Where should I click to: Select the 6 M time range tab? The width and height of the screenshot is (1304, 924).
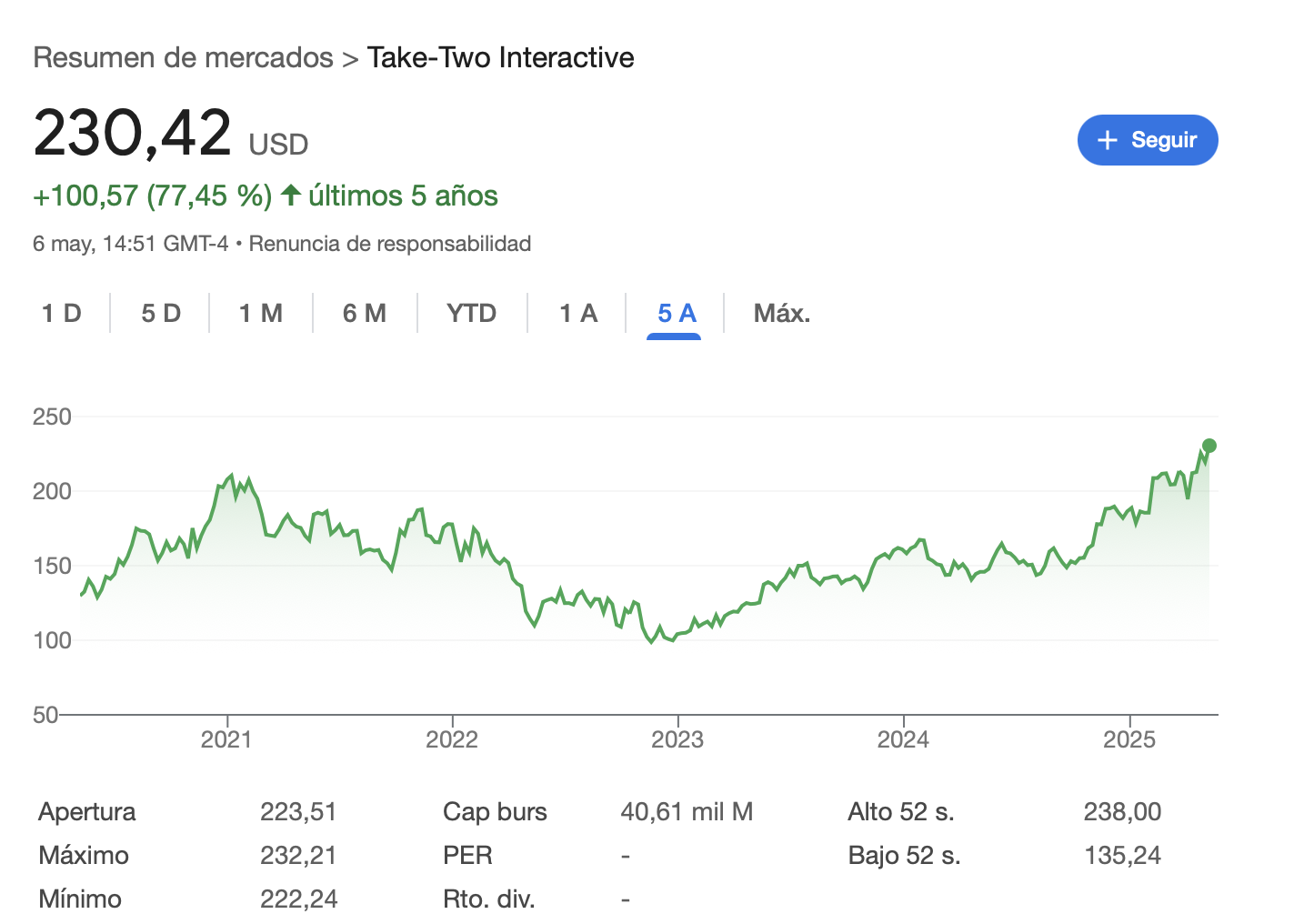coord(365,314)
